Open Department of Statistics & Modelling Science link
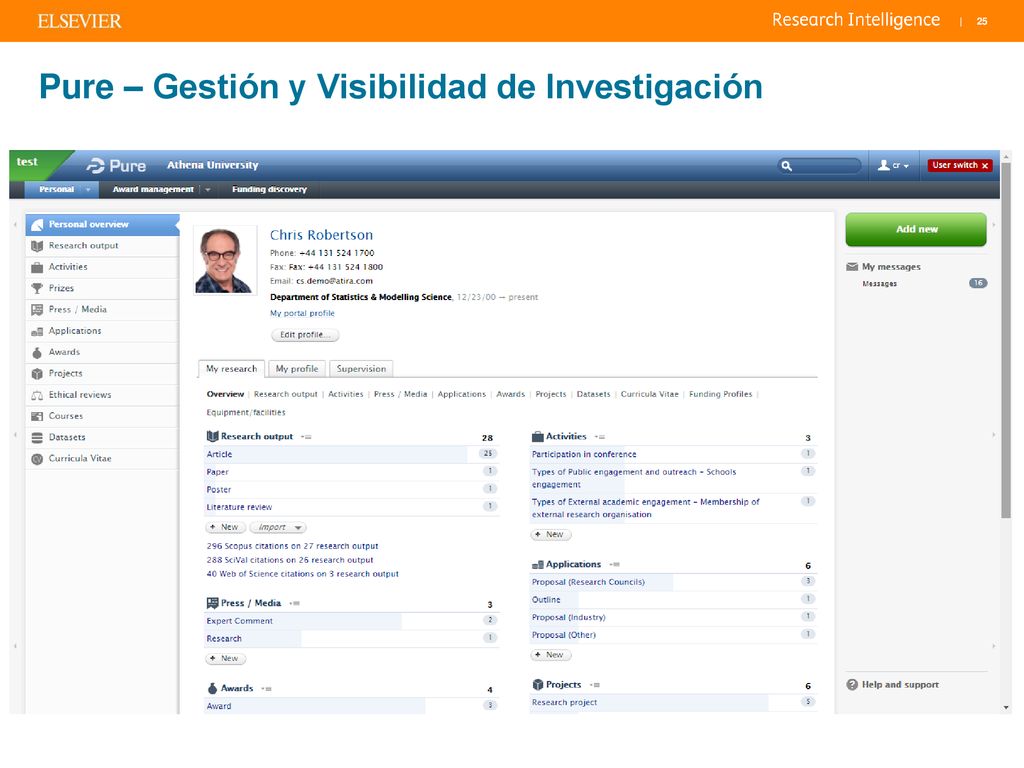Screen dimensions: 1024x768 (361, 297)
